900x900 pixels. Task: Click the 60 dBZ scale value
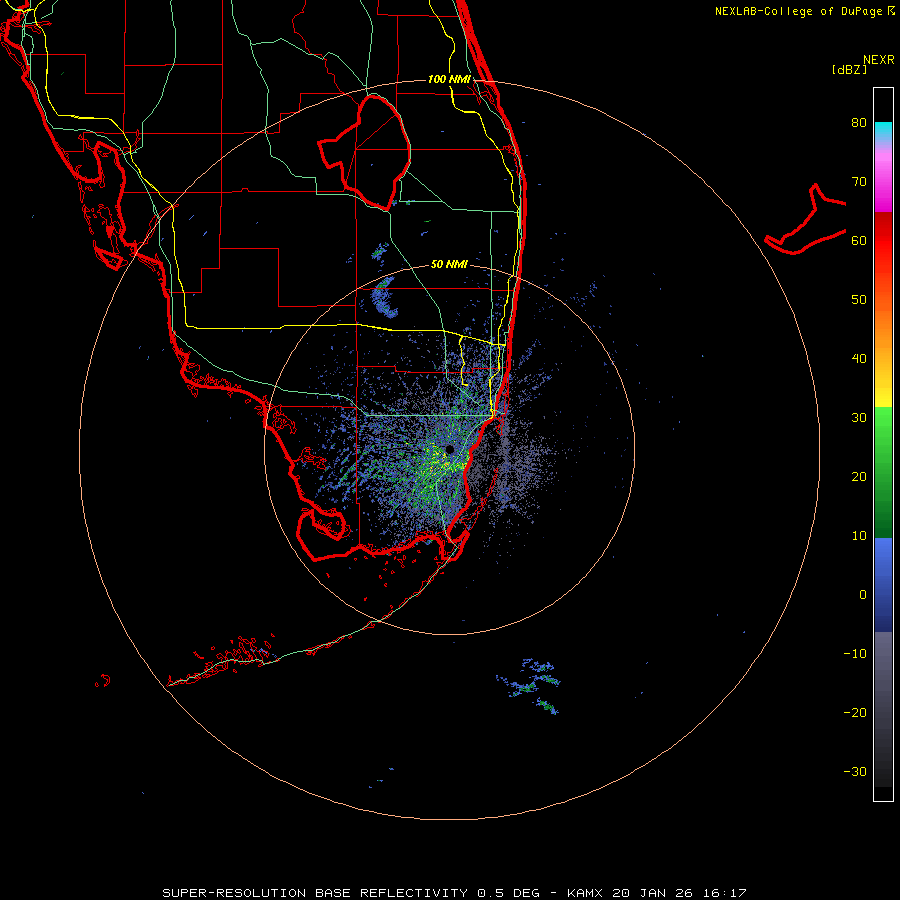point(859,241)
